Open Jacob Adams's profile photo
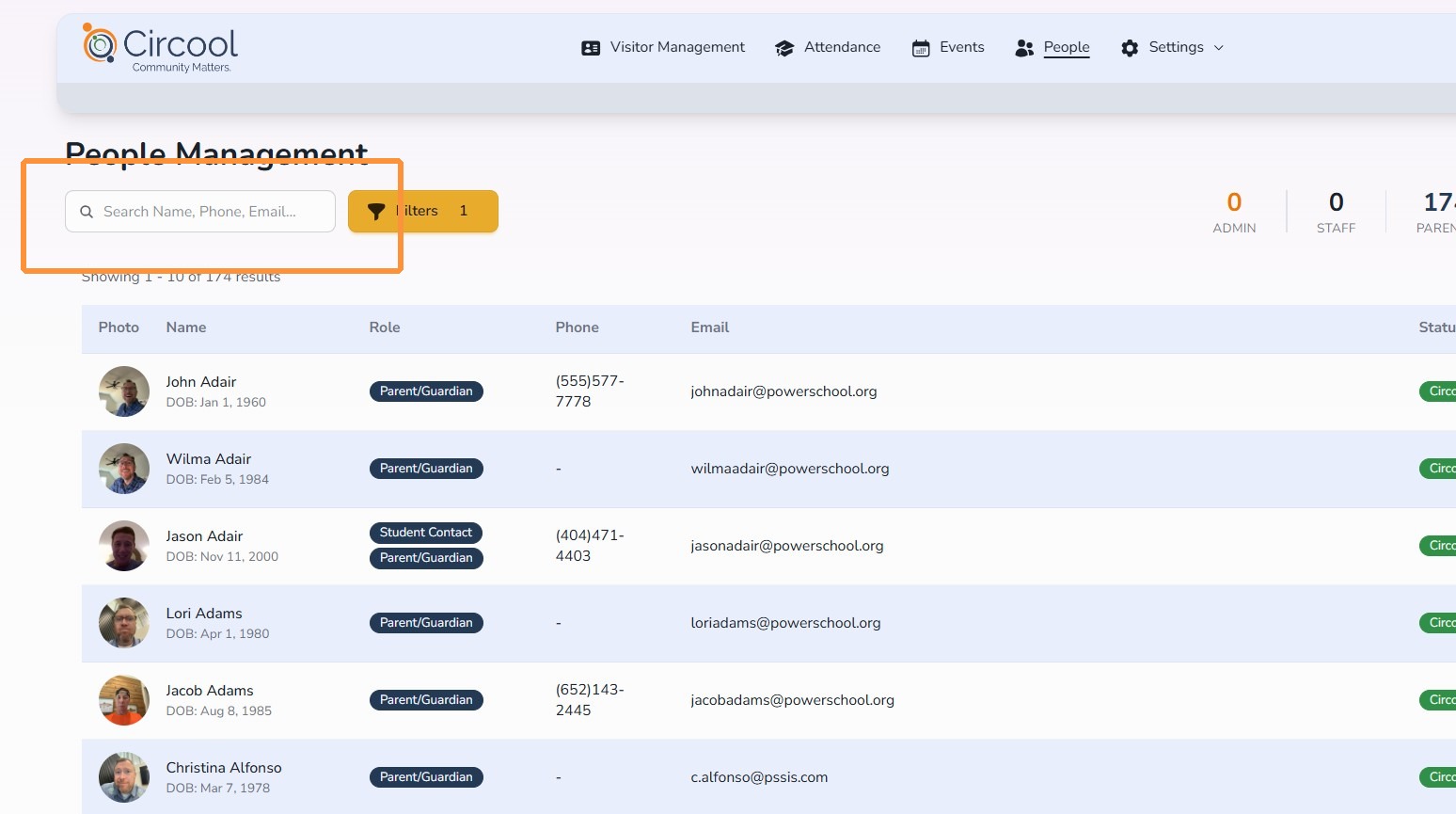This screenshot has height=814, width=1456. 124,700
